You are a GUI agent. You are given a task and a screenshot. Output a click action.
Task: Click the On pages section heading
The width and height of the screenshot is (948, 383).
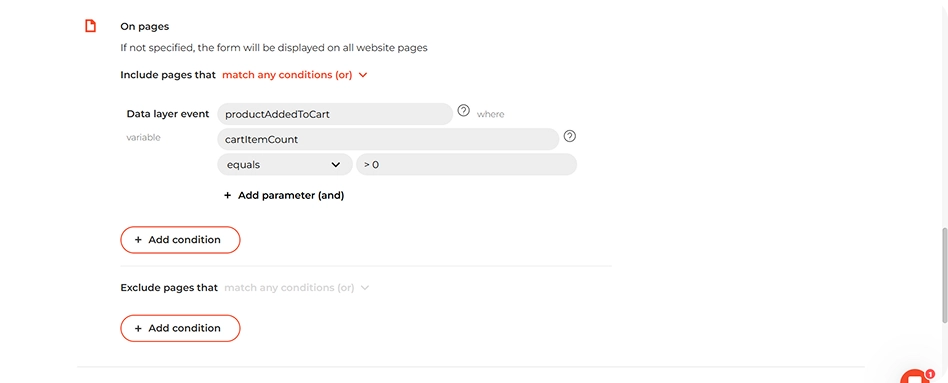coord(144,27)
